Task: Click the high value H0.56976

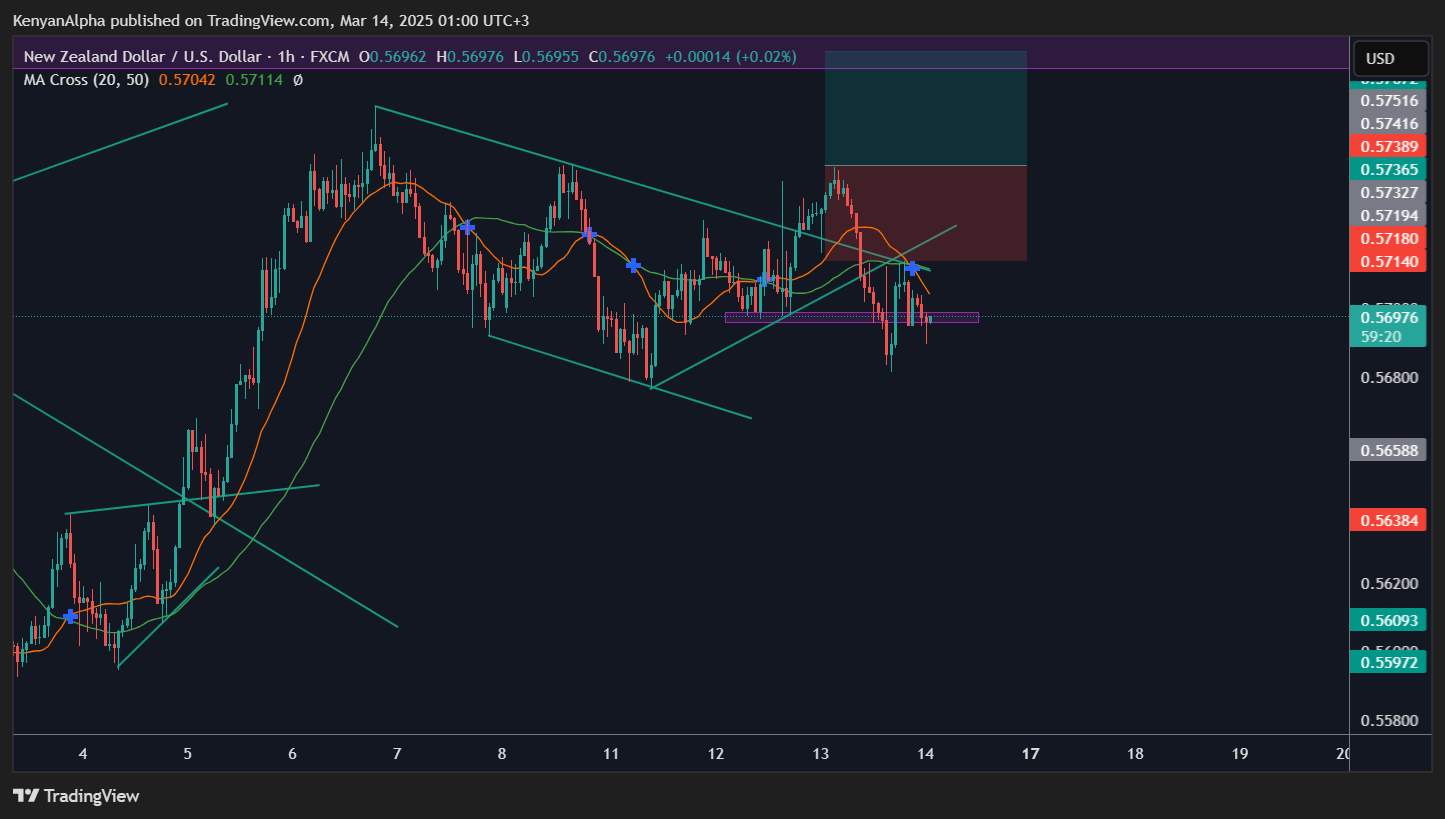Action: (x=470, y=57)
